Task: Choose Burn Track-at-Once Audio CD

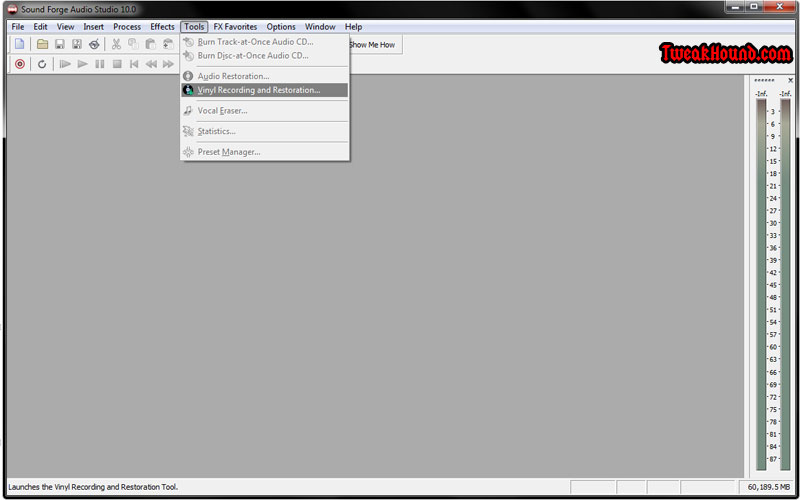Action: [x=265, y=42]
